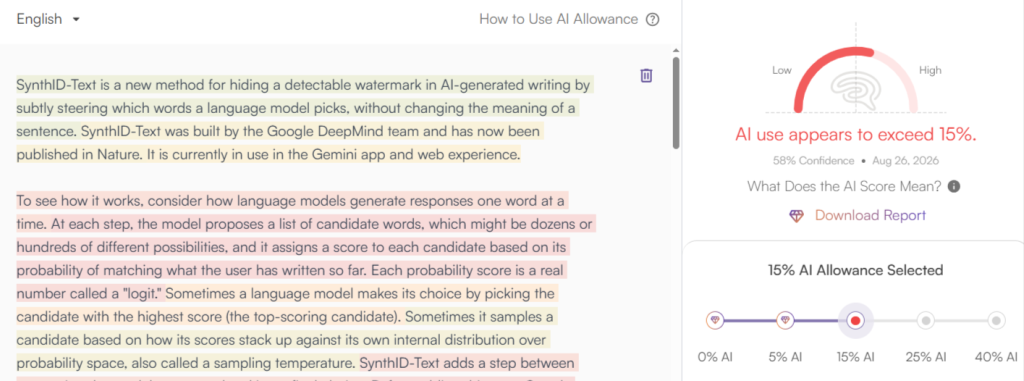Viewport: 1024px width, 381px height.
Task: Choose the 25% AI allowance option
Action: click(925, 320)
